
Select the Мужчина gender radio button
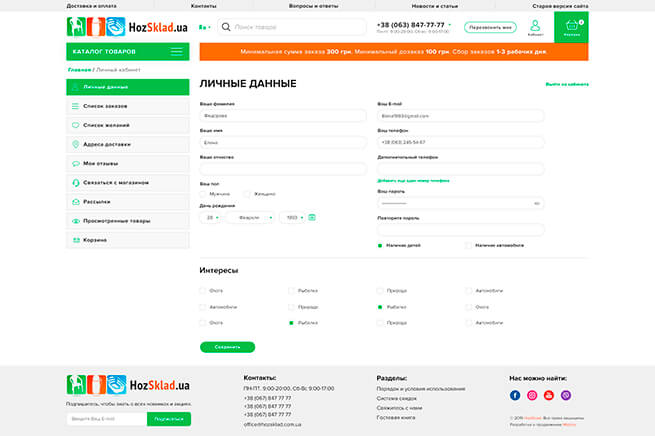pyautogui.click(x=203, y=194)
